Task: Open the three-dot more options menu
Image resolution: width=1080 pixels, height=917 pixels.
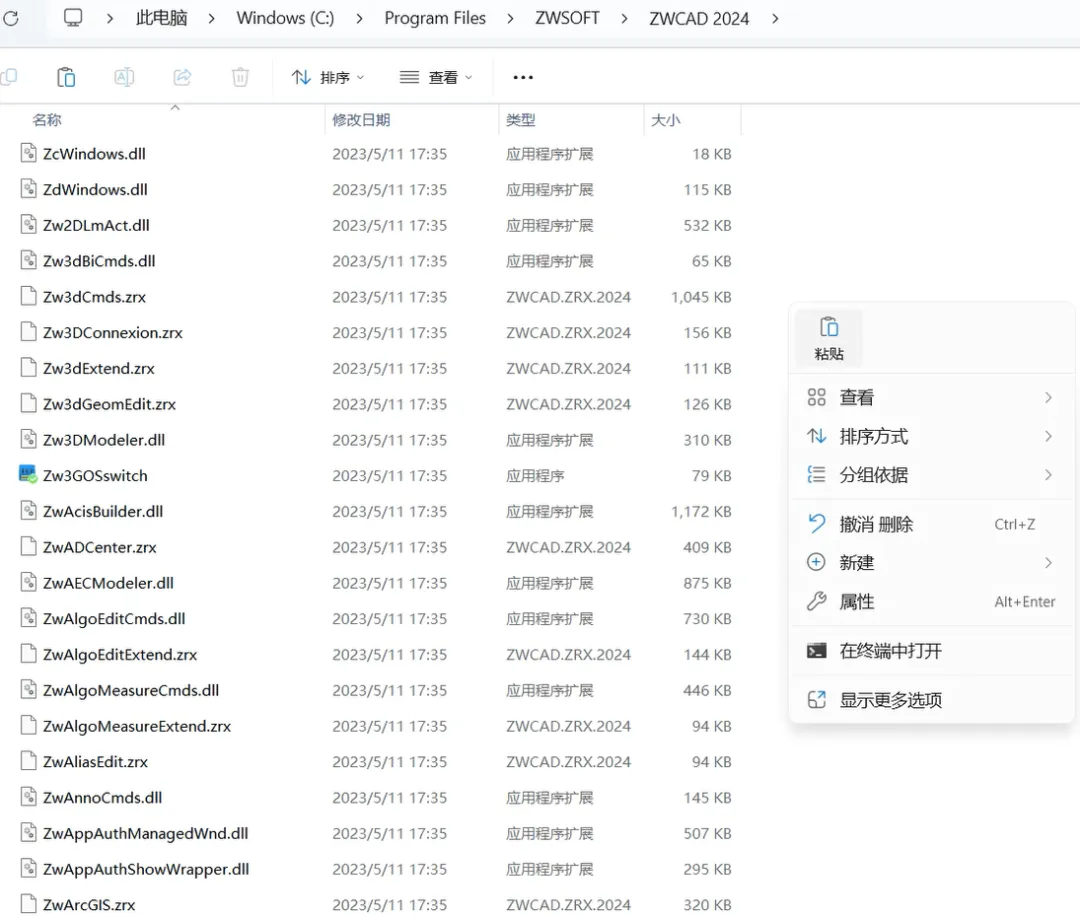Action: tap(523, 77)
